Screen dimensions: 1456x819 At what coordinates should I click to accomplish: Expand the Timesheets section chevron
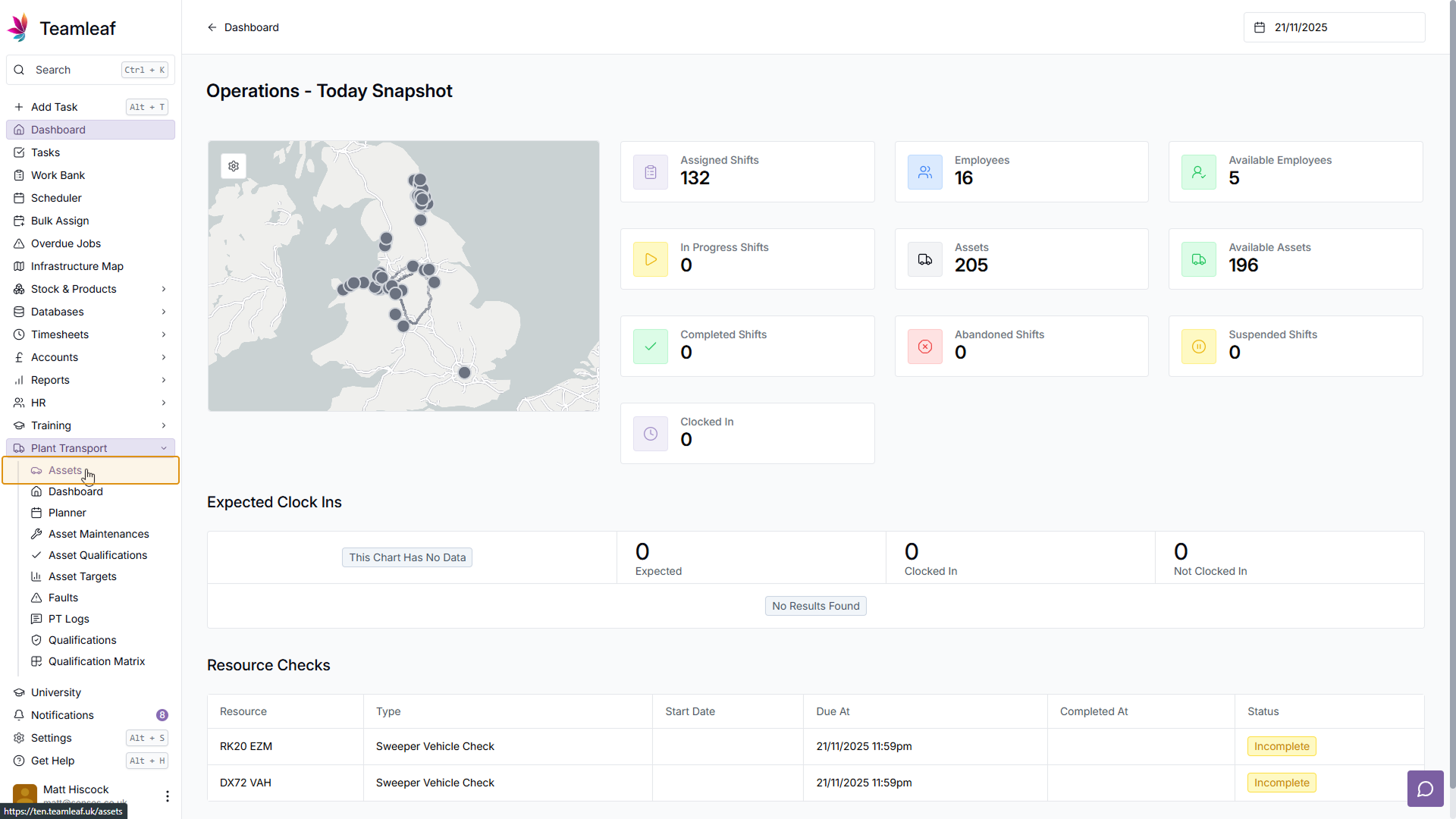coord(163,334)
